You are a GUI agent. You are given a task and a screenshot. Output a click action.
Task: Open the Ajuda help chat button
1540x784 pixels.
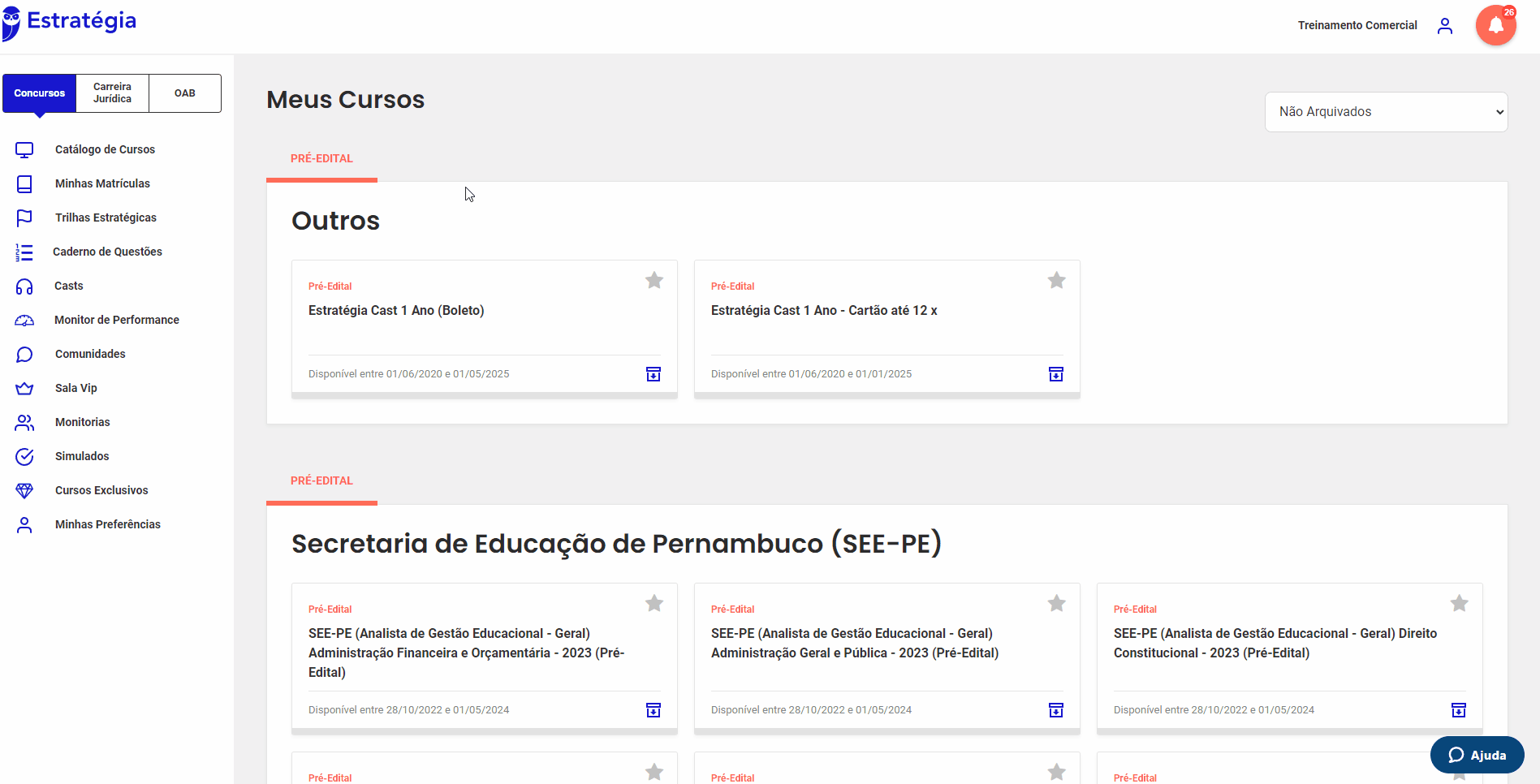pyautogui.click(x=1477, y=755)
